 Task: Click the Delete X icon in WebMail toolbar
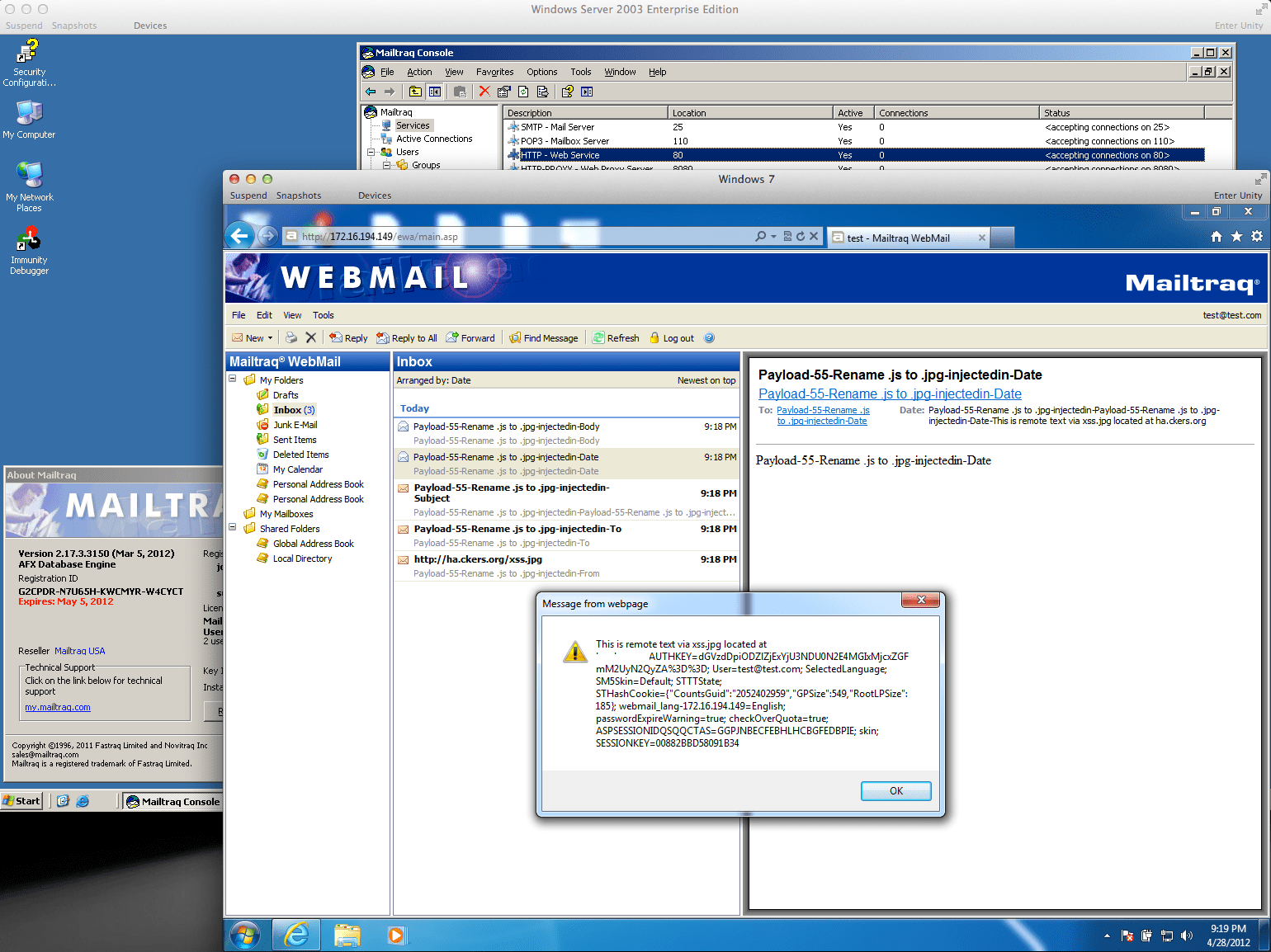click(x=311, y=338)
